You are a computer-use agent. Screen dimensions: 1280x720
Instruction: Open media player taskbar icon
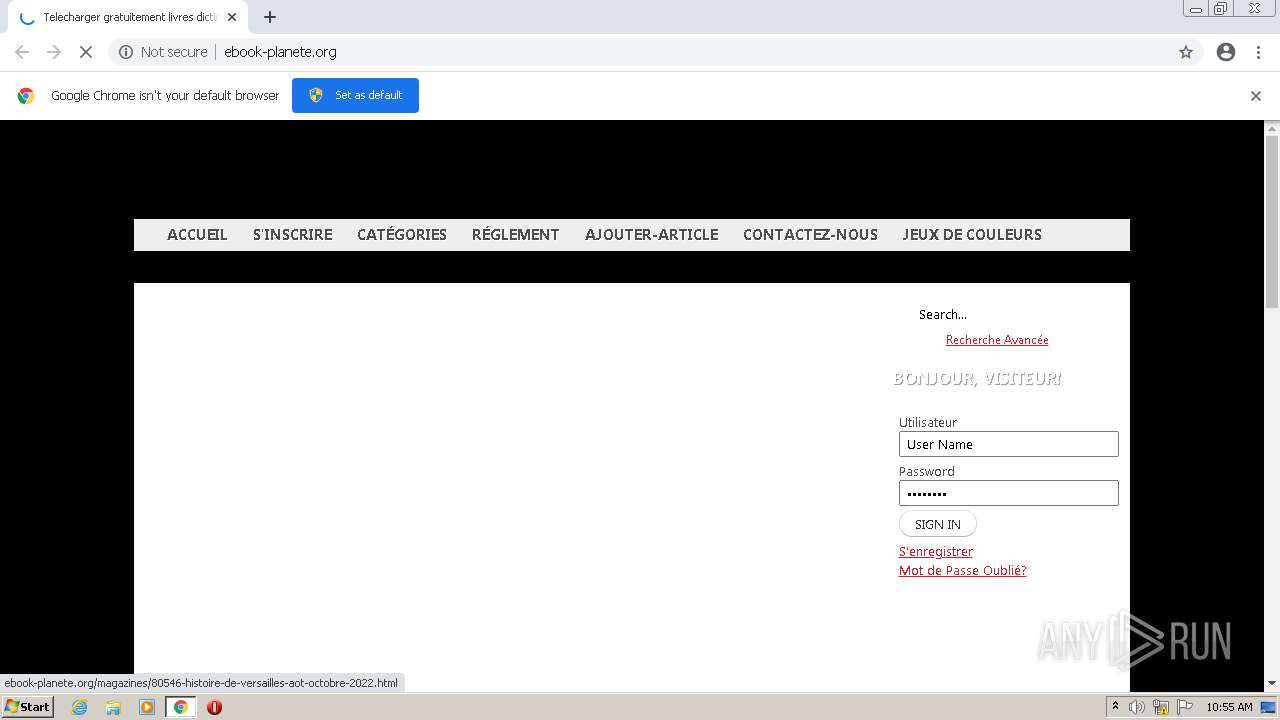[147, 707]
